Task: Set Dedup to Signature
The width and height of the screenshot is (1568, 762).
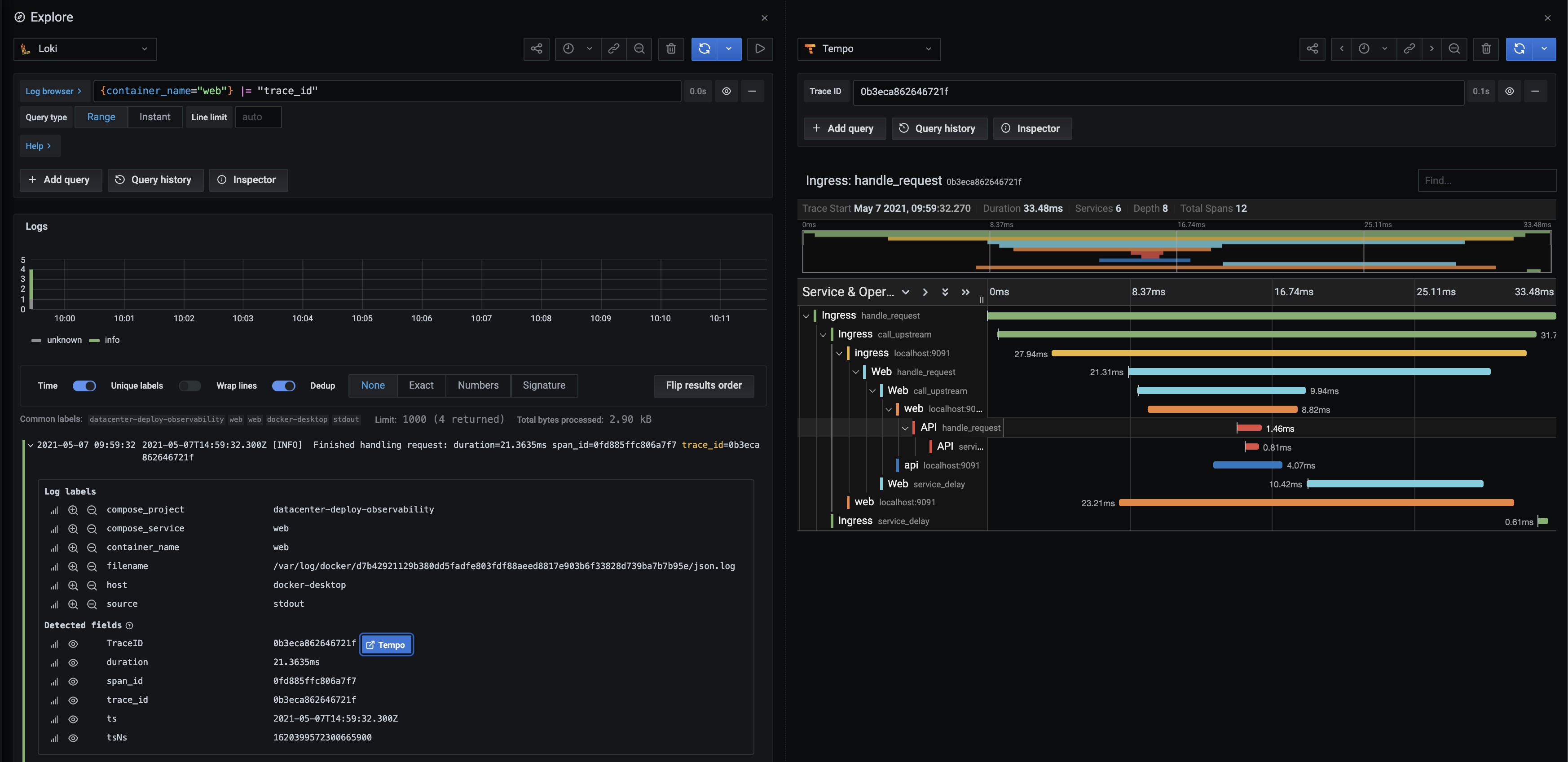Action: [544, 385]
